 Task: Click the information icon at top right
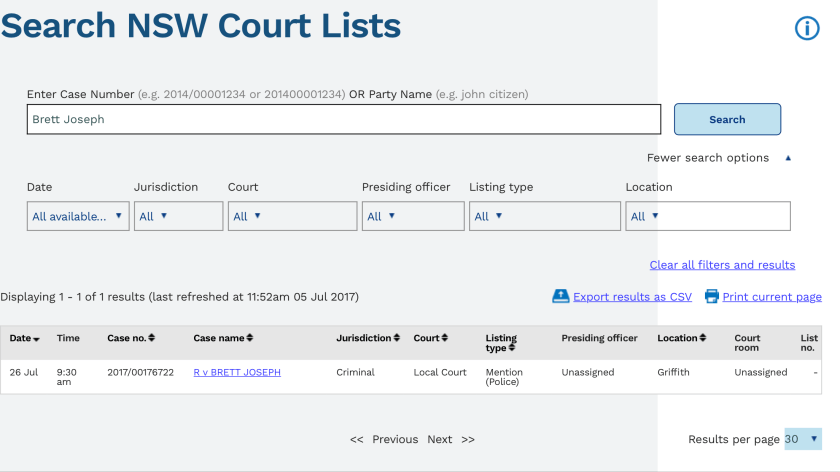click(807, 28)
